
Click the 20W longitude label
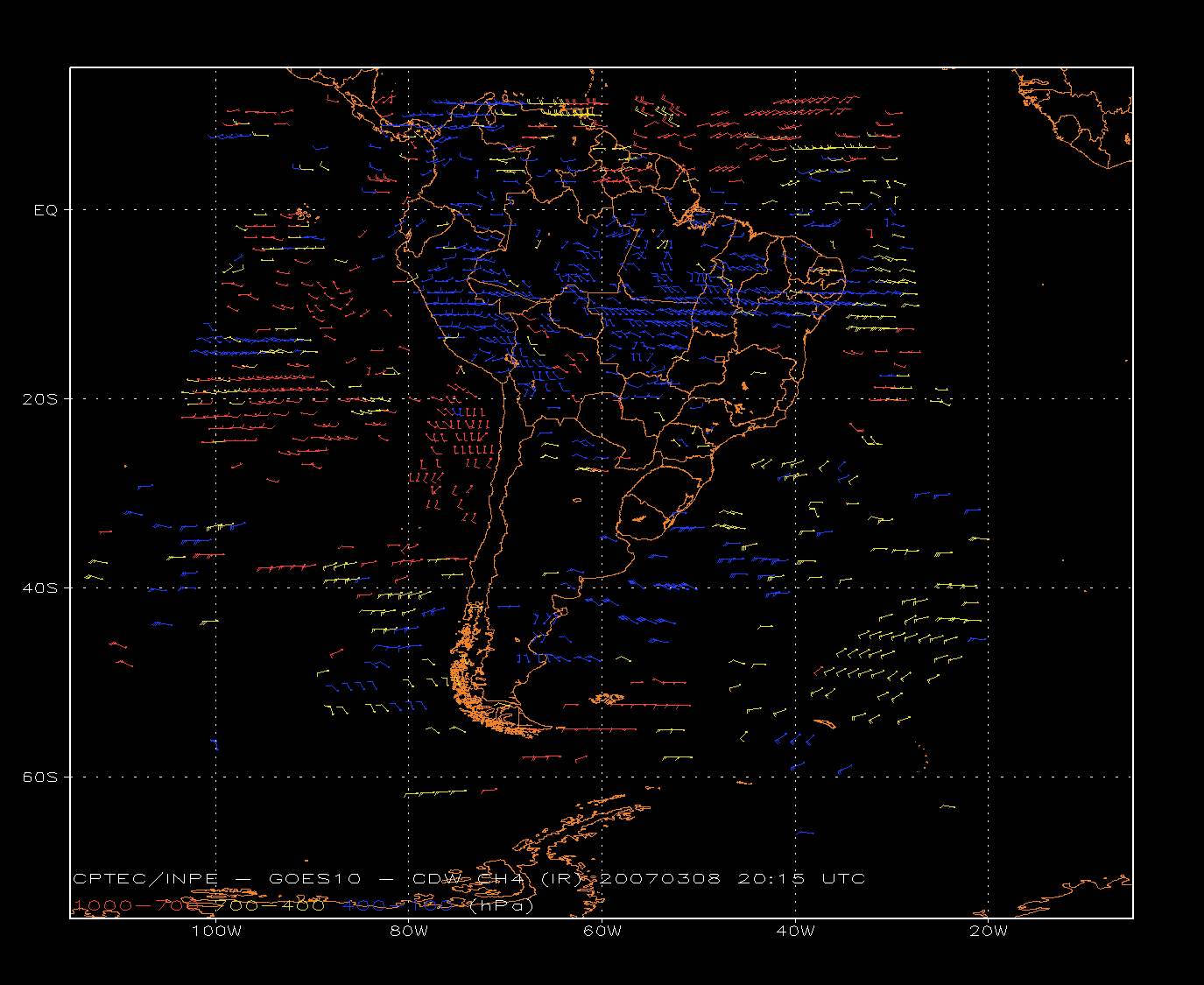(x=989, y=931)
